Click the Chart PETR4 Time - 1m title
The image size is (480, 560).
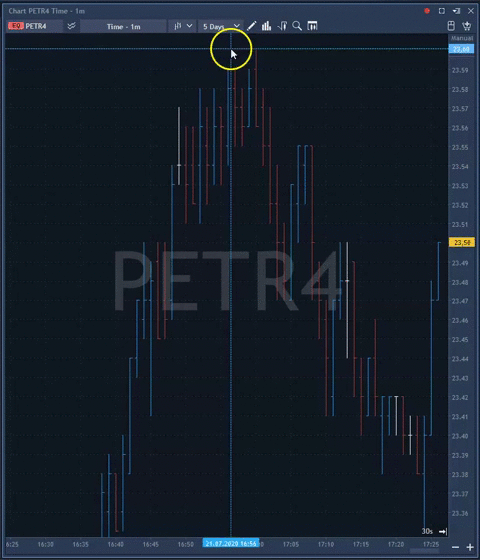pyautogui.click(x=46, y=11)
